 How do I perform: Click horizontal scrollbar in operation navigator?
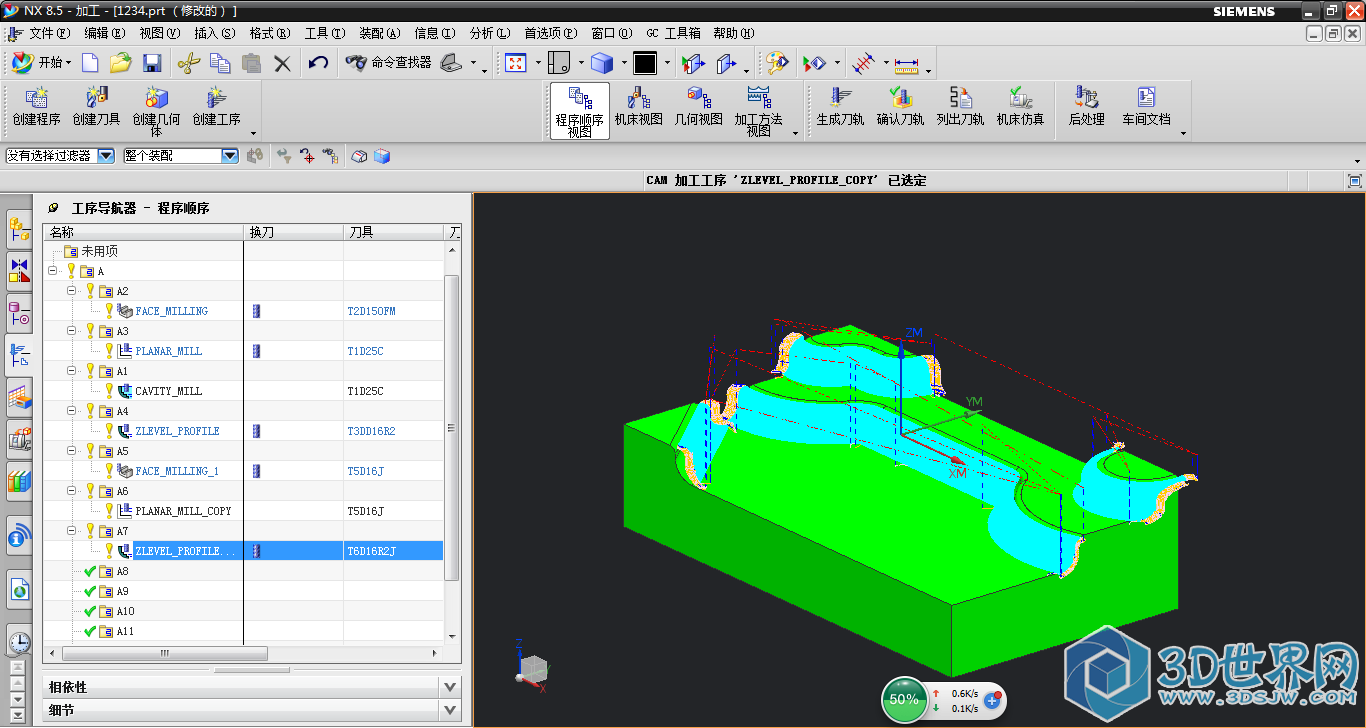click(x=165, y=653)
